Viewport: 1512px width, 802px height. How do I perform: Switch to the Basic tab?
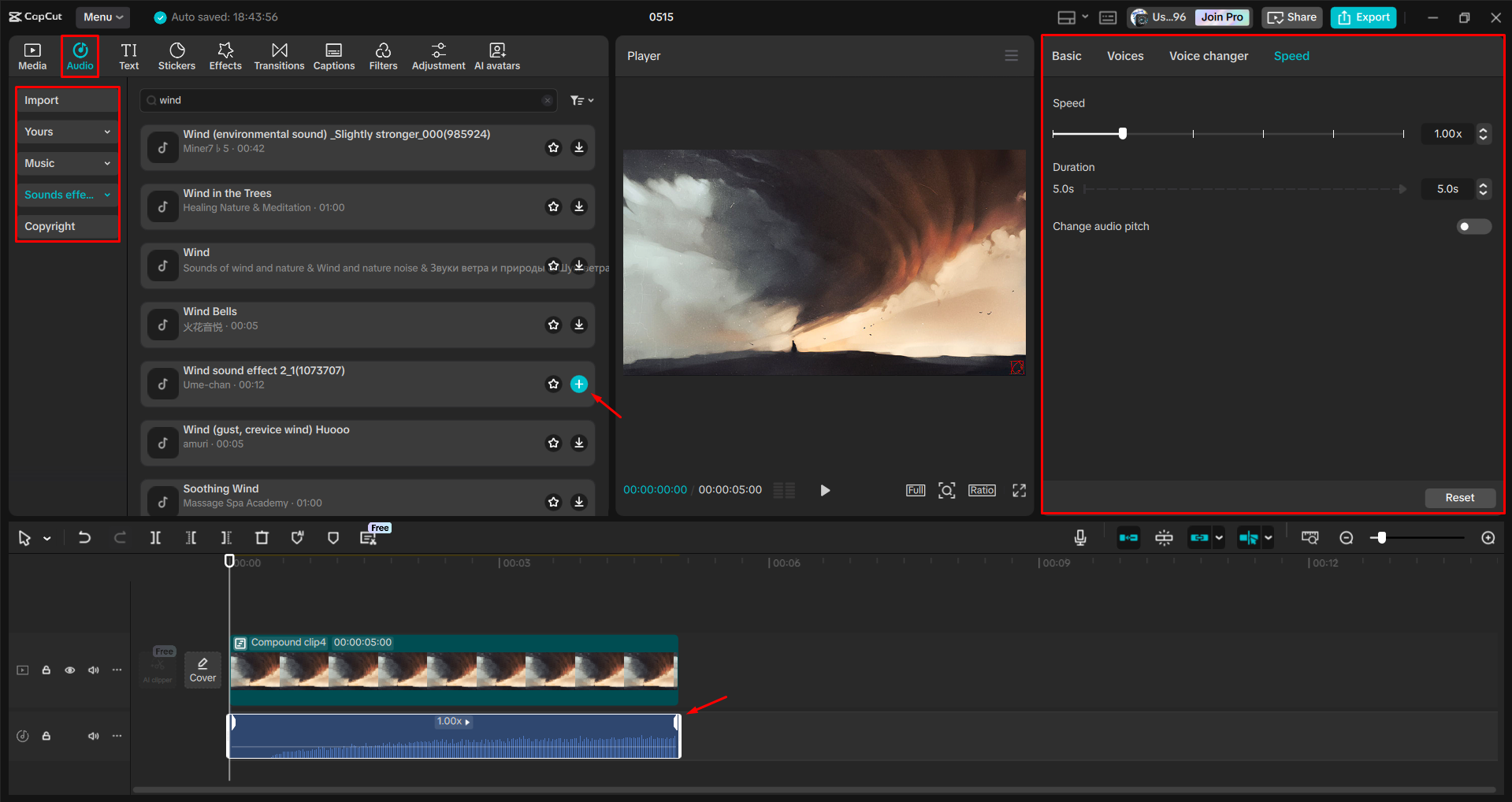point(1065,55)
